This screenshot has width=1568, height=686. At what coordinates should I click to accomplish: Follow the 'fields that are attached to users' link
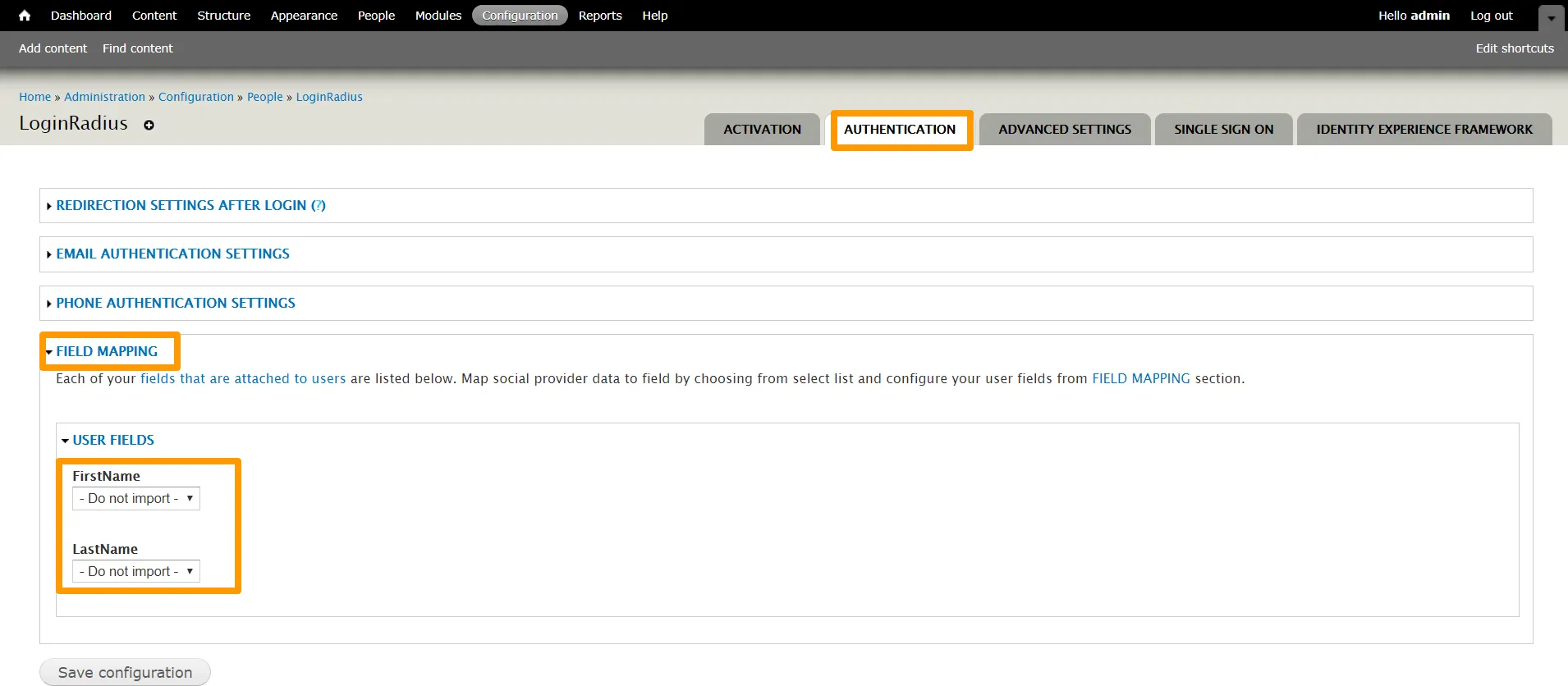point(243,379)
